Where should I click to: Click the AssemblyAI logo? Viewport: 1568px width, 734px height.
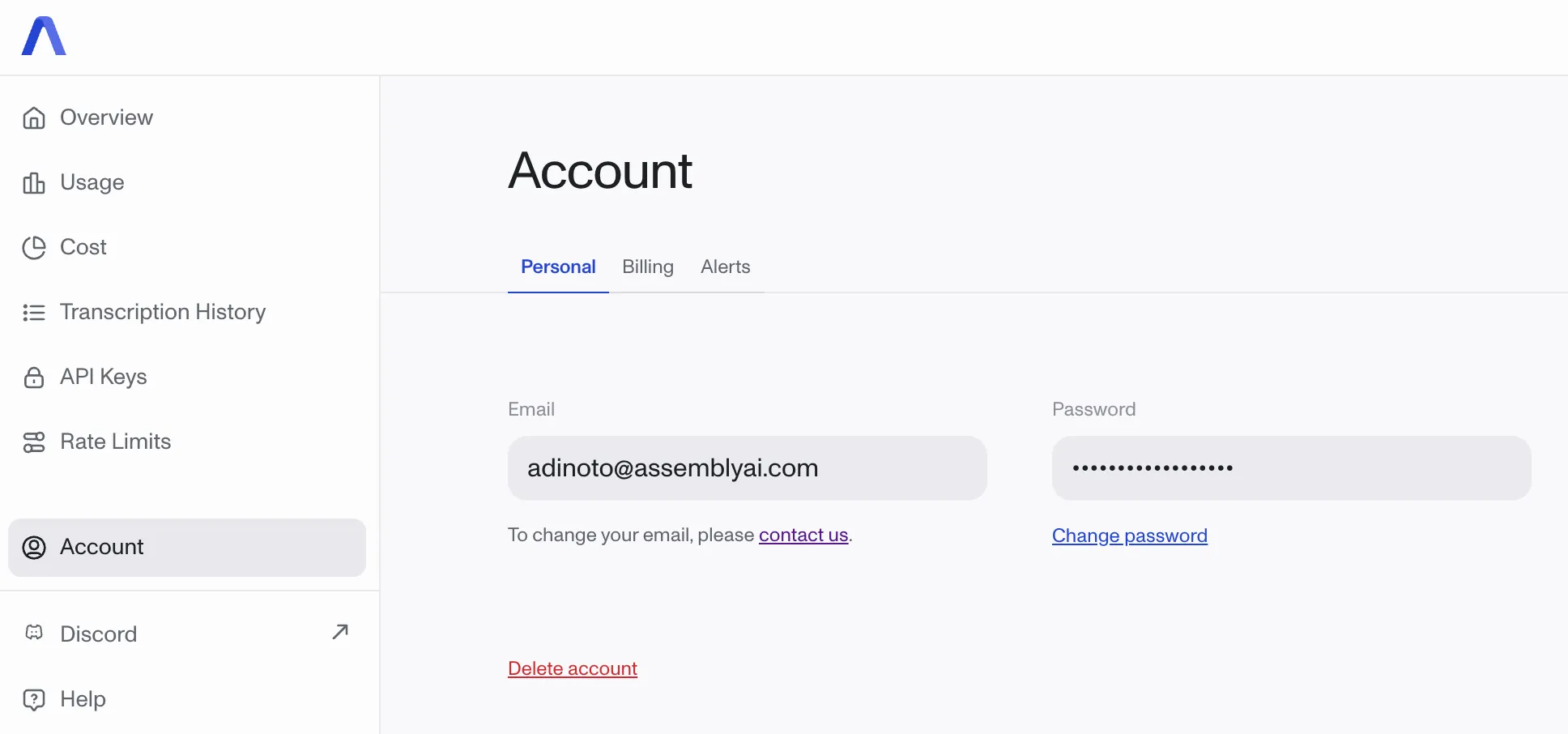coord(44,36)
